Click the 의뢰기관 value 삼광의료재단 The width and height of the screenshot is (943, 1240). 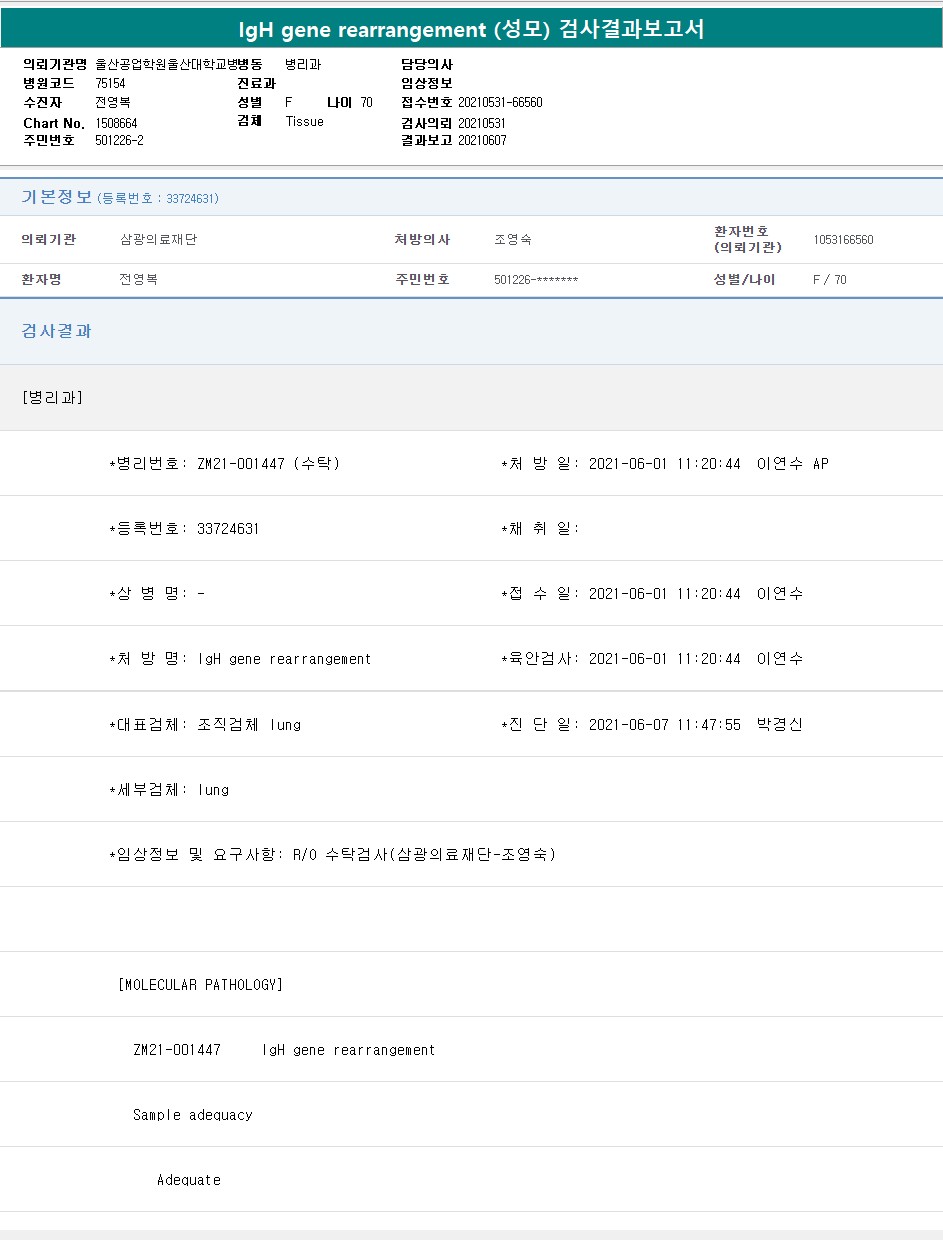tap(159, 240)
